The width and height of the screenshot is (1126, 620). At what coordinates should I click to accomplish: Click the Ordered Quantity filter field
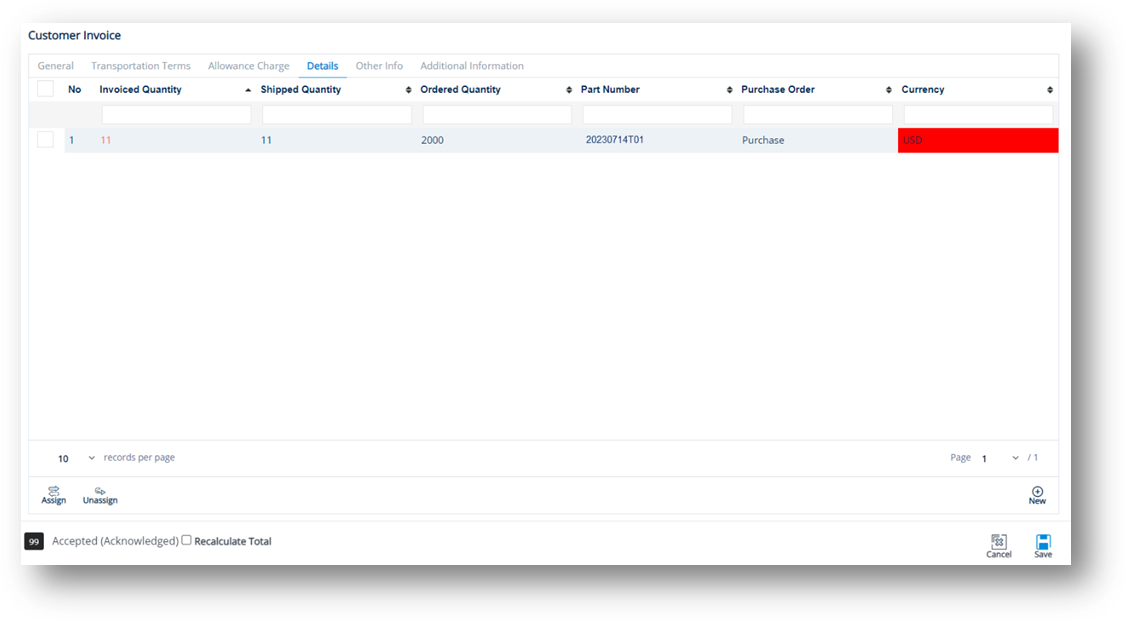click(x=497, y=114)
